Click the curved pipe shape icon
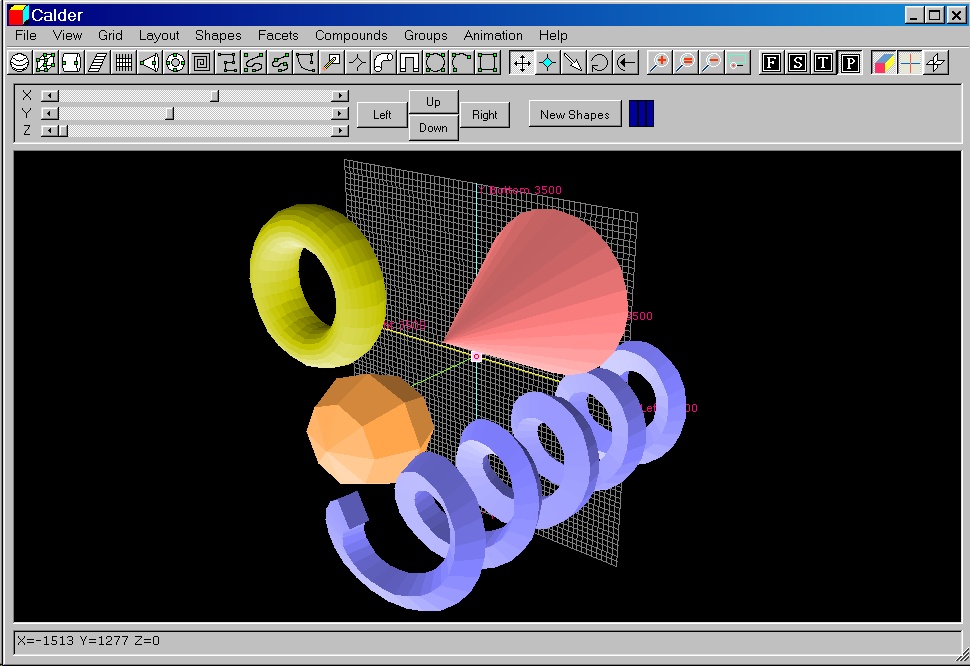Screen dimensions: 970x666 pyautogui.click(x=383, y=63)
